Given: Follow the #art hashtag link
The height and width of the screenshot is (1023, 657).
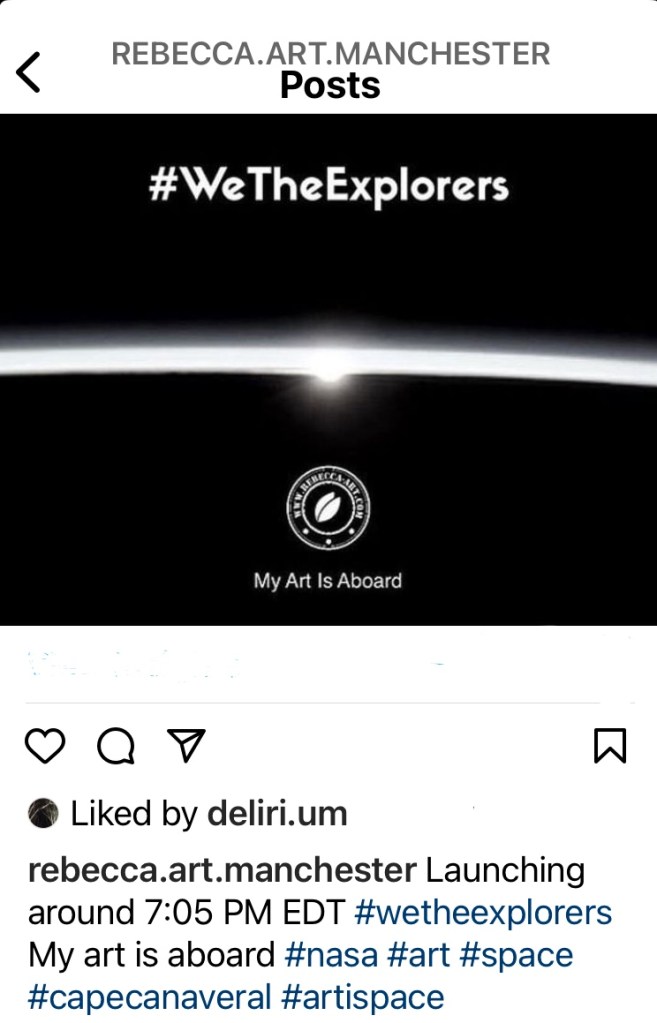Looking at the screenshot, I should [x=418, y=955].
